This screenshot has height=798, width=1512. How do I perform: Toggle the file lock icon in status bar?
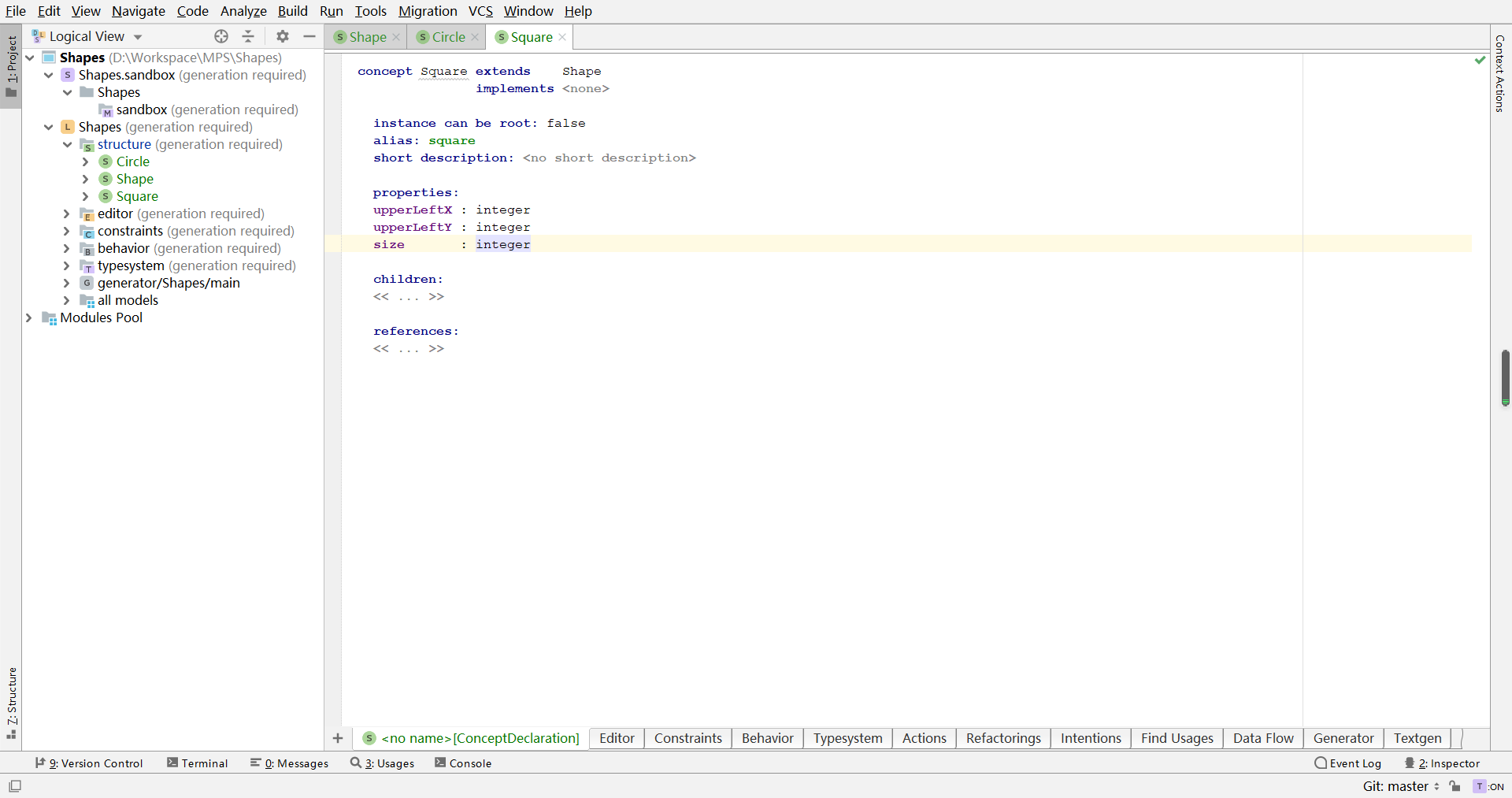pos(1455,786)
